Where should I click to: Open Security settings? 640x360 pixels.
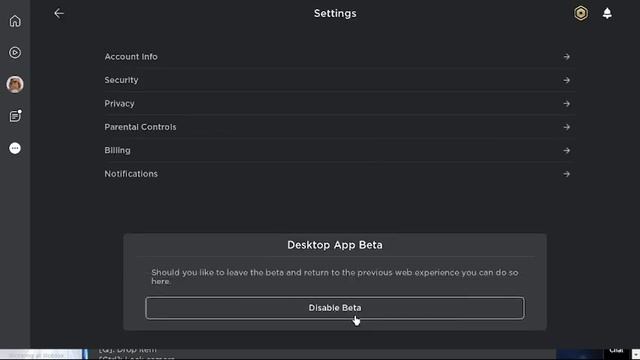(339, 80)
